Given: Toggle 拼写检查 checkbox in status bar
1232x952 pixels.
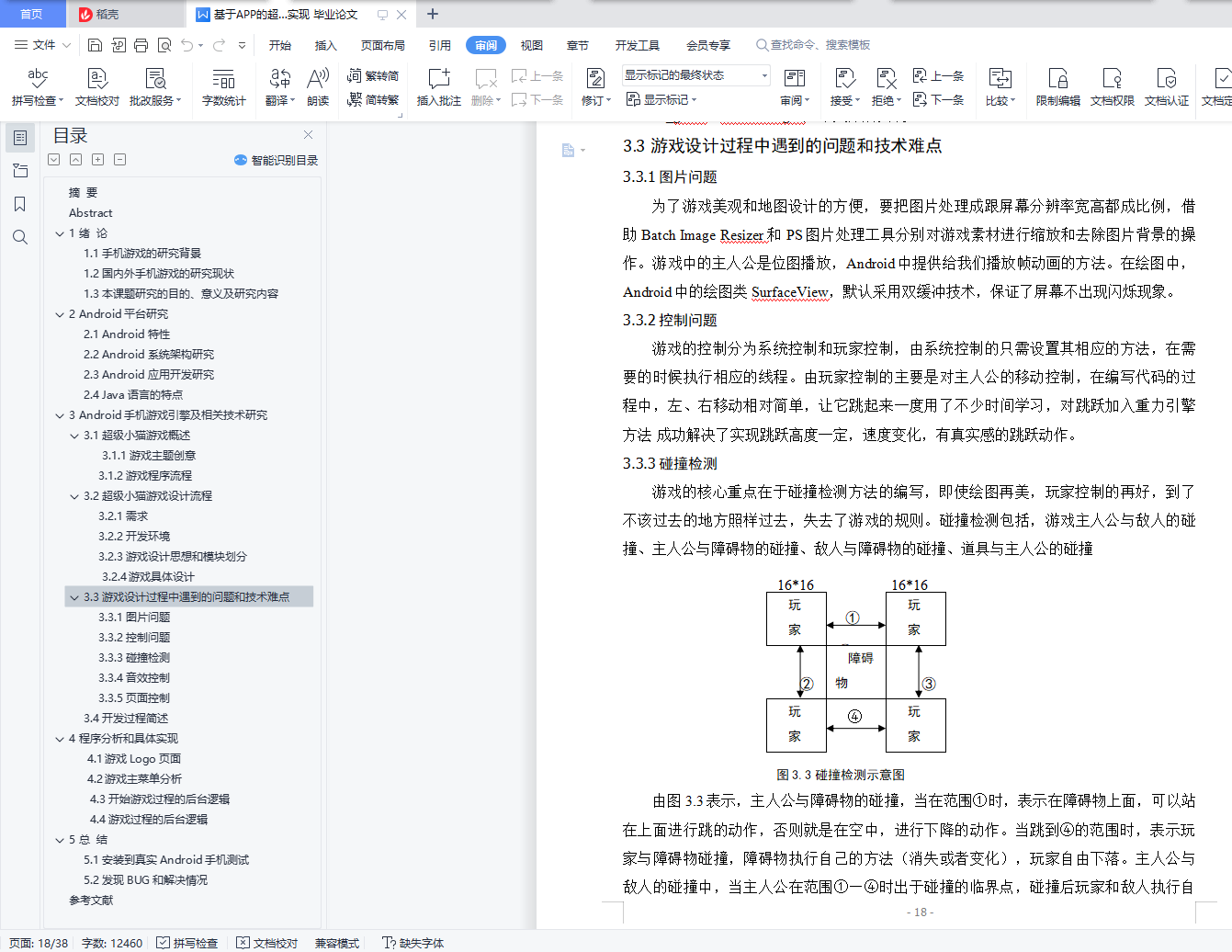Looking at the screenshot, I should tap(187, 943).
